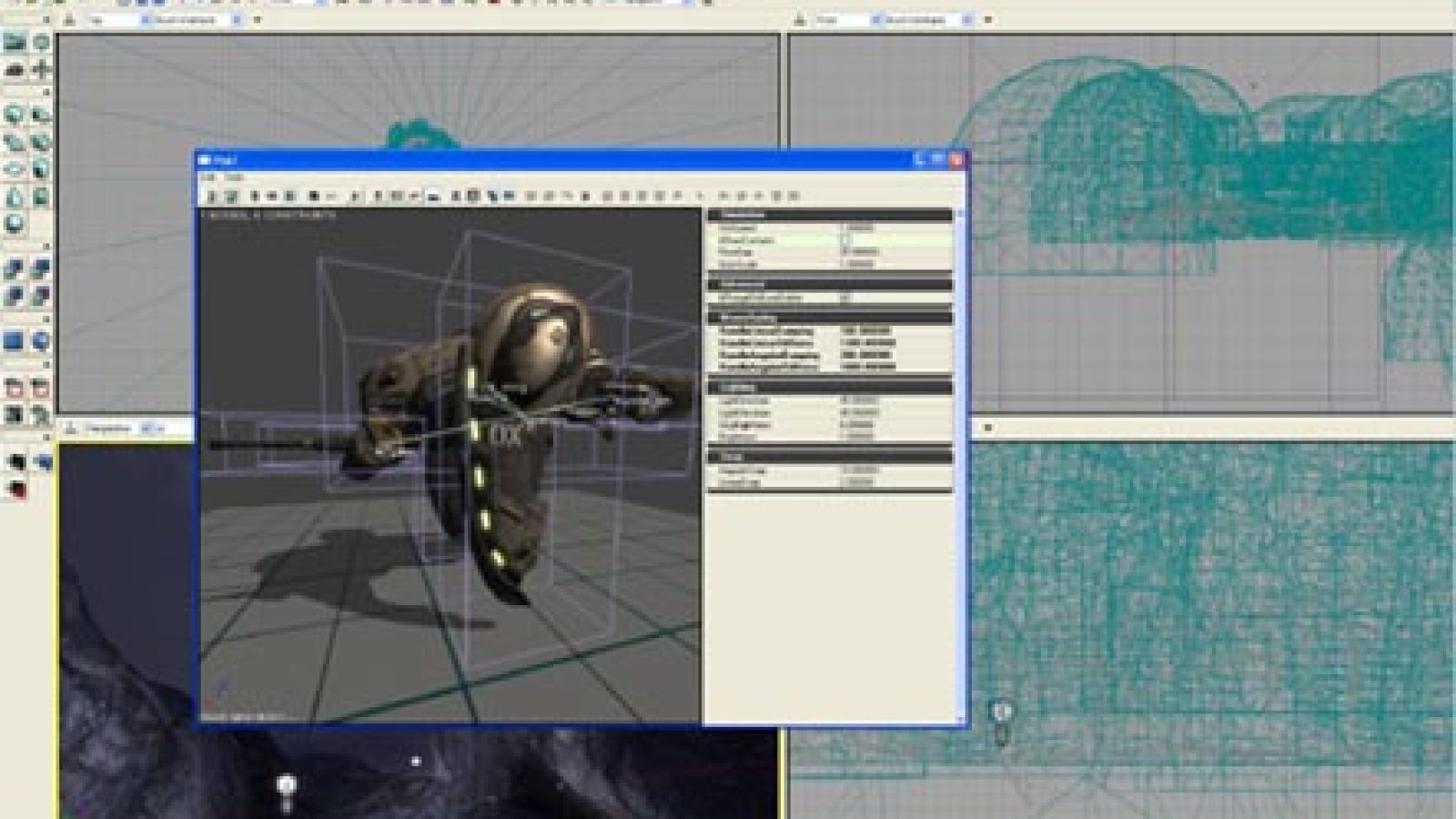This screenshot has height=819, width=1456.
Task: Click the CSG Add brush icon
Action: click(x=15, y=269)
